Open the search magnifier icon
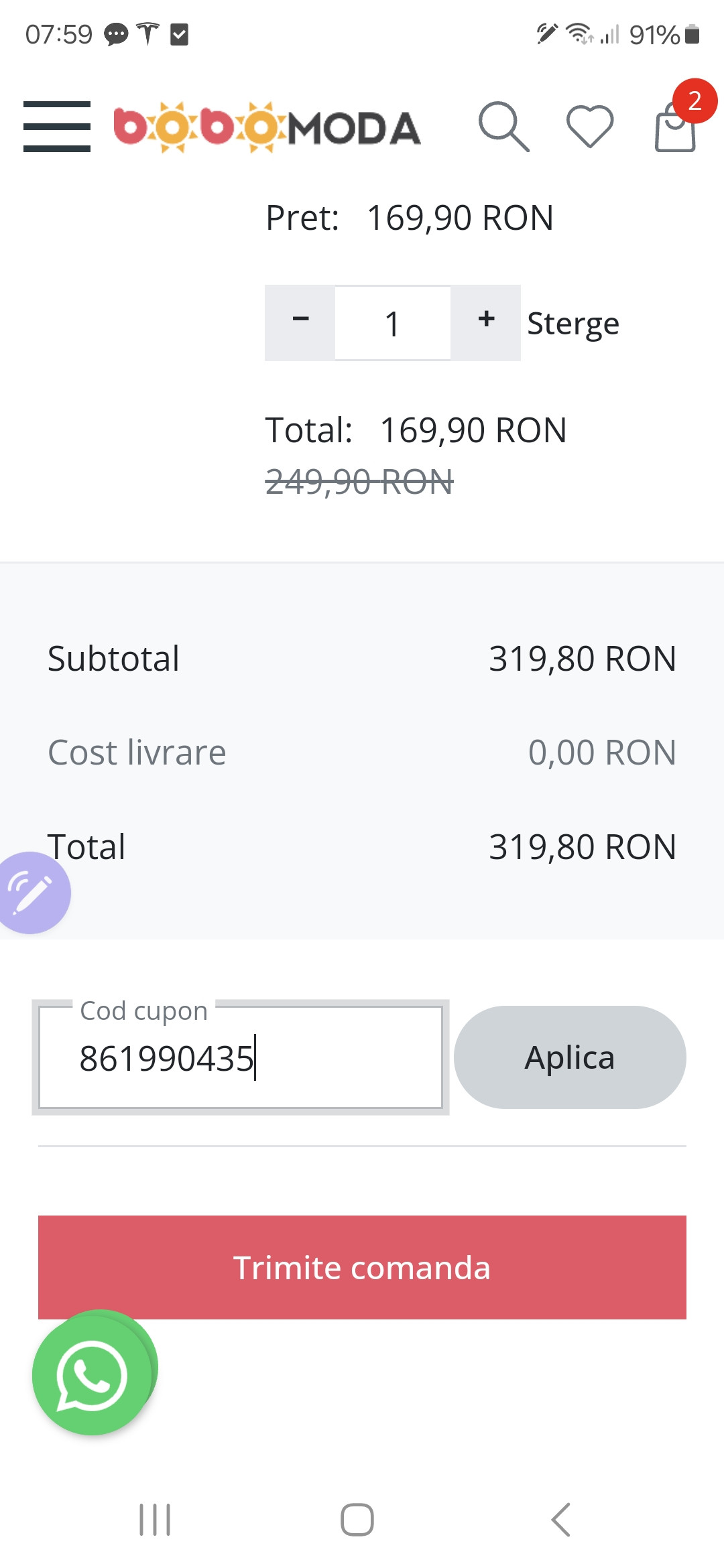This screenshot has height=1568, width=724. 503,127
